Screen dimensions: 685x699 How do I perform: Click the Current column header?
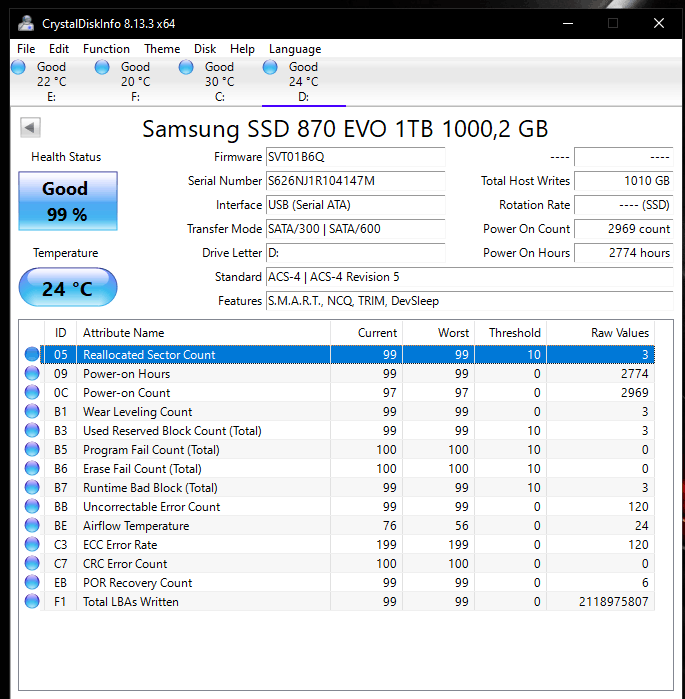tap(366, 333)
